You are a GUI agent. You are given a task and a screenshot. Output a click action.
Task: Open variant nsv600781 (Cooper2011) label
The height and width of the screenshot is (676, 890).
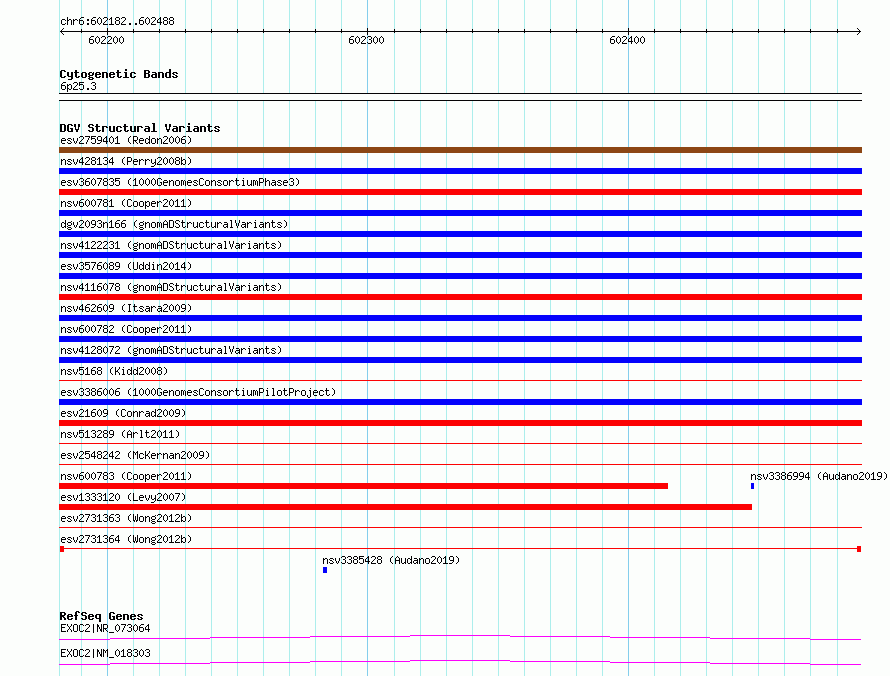[x=126, y=203]
